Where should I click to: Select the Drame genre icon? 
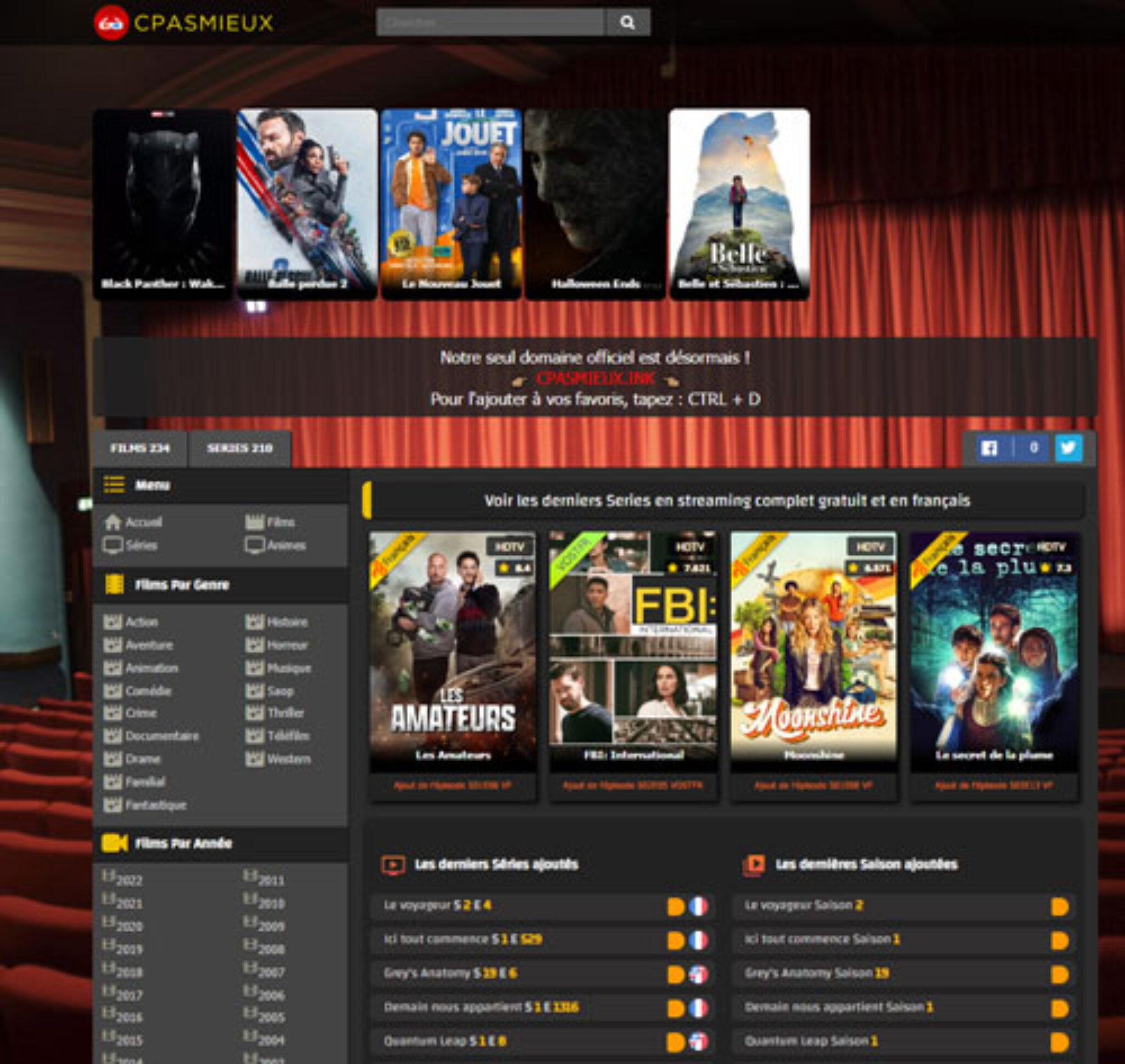click(112, 759)
